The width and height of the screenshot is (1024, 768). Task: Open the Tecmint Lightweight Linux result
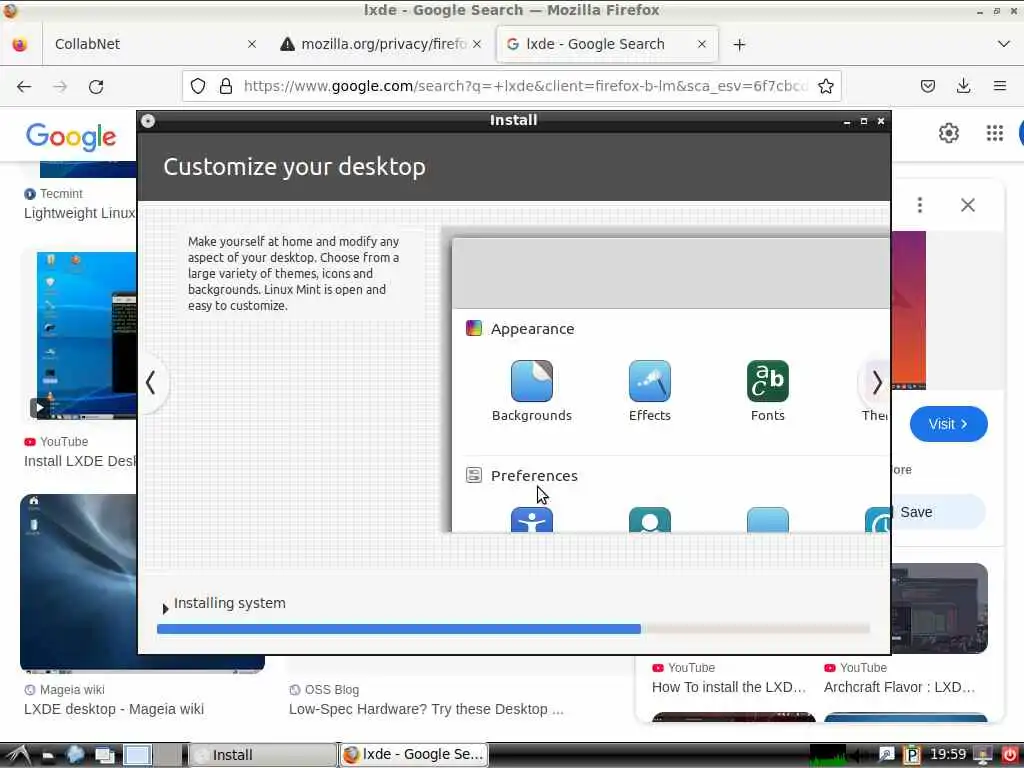coord(79,213)
